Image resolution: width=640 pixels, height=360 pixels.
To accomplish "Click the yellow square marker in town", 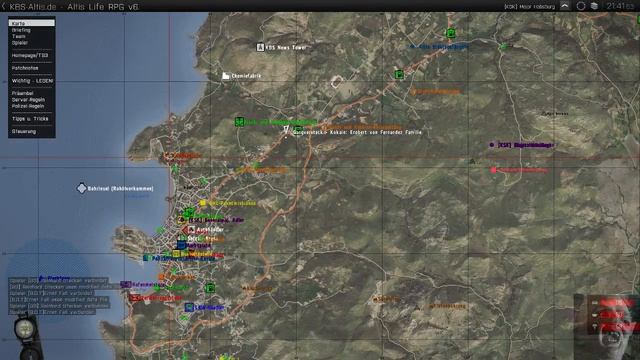I will coord(203,203).
